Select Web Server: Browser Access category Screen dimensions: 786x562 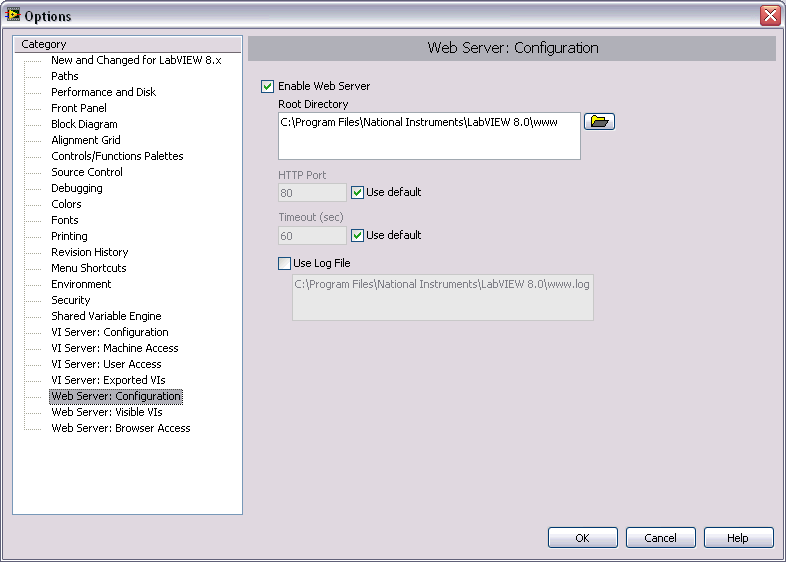tap(120, 428)
